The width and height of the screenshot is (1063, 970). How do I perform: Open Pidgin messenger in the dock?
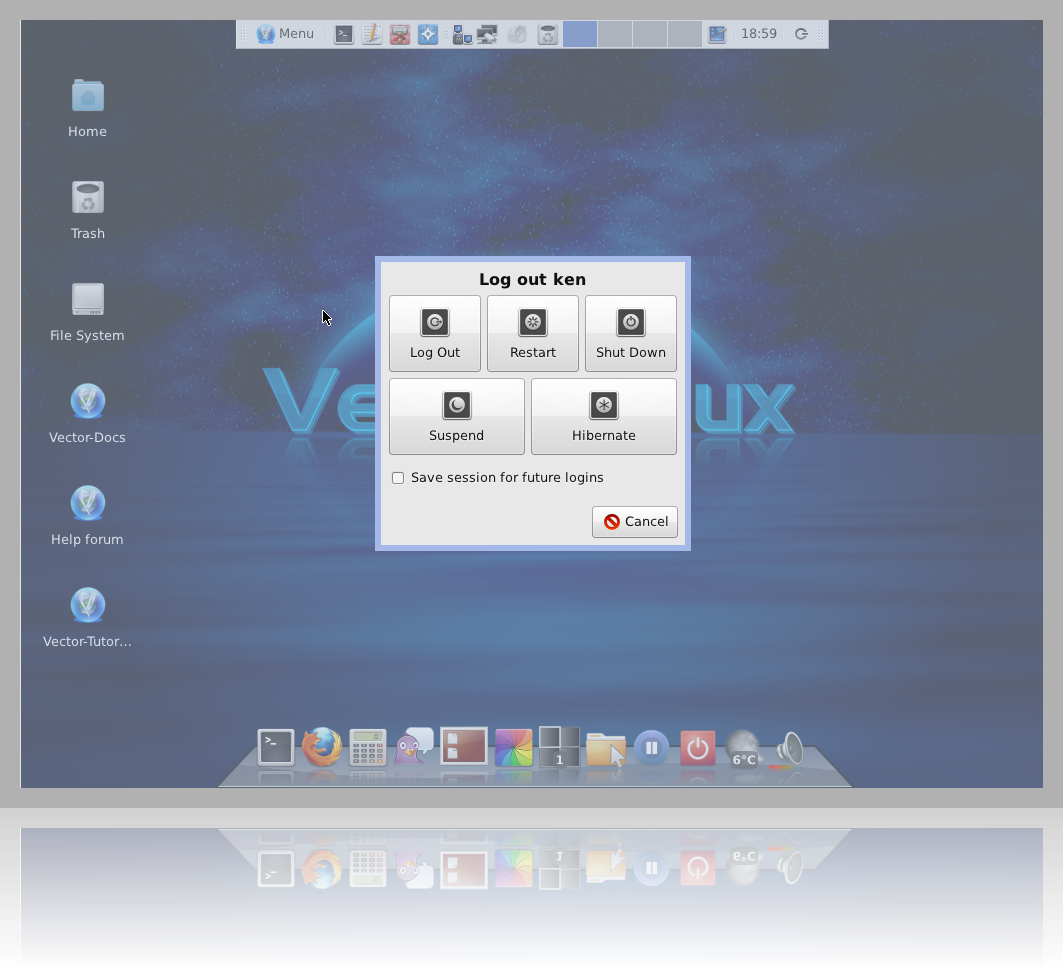414,747
